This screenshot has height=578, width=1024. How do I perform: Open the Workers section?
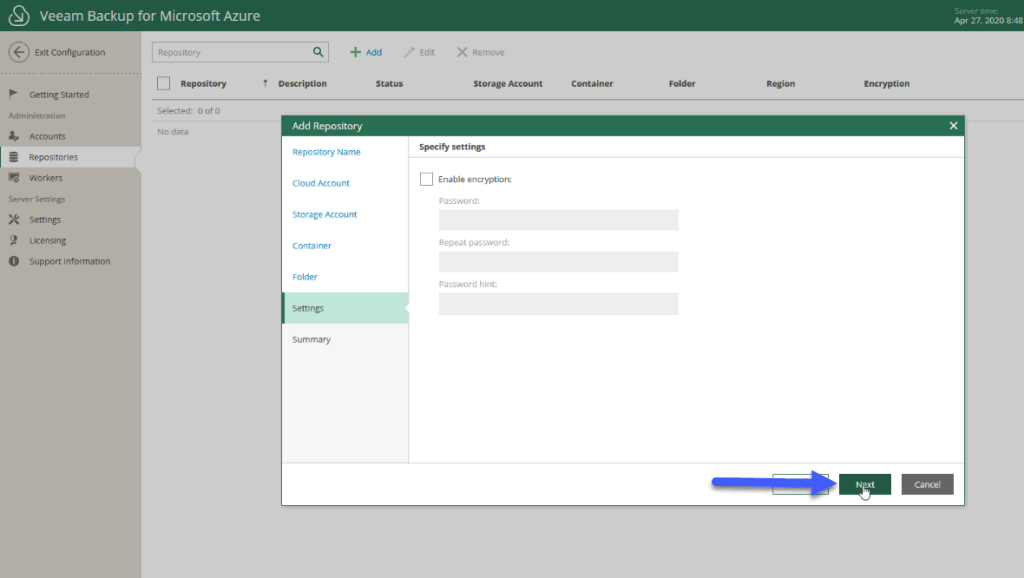point(46,178)
